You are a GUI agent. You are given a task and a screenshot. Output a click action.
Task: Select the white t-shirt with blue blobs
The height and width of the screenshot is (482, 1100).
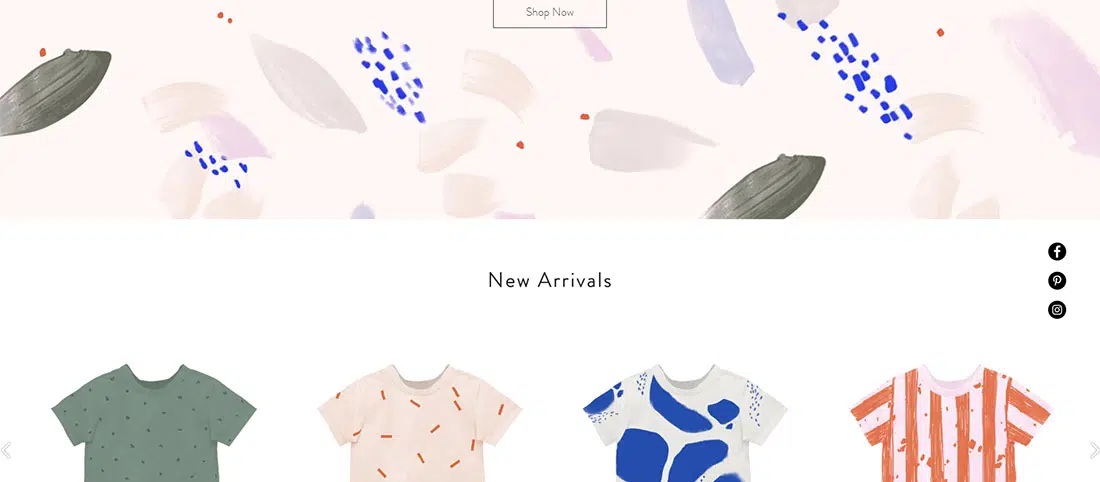(685, 423)
